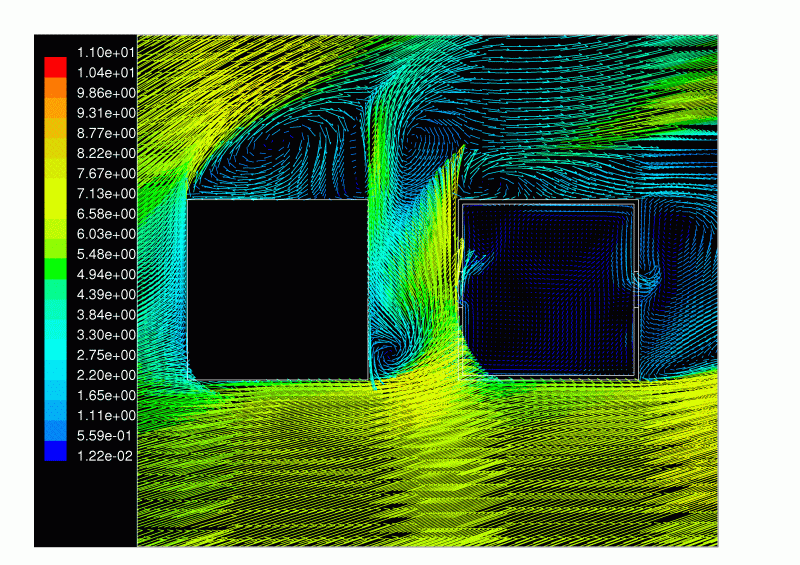The image size is (800, 565).
Task: Click the 3.84e+00 legend value
Action: 106,314
